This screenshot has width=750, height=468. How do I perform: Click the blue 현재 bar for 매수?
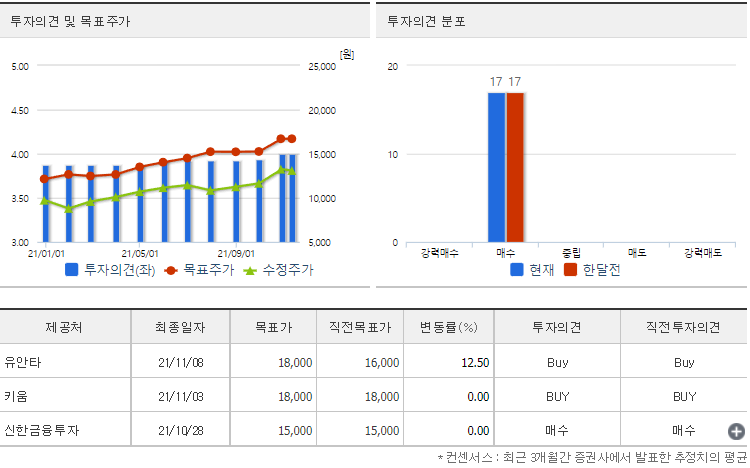click(x=496, y=167)
